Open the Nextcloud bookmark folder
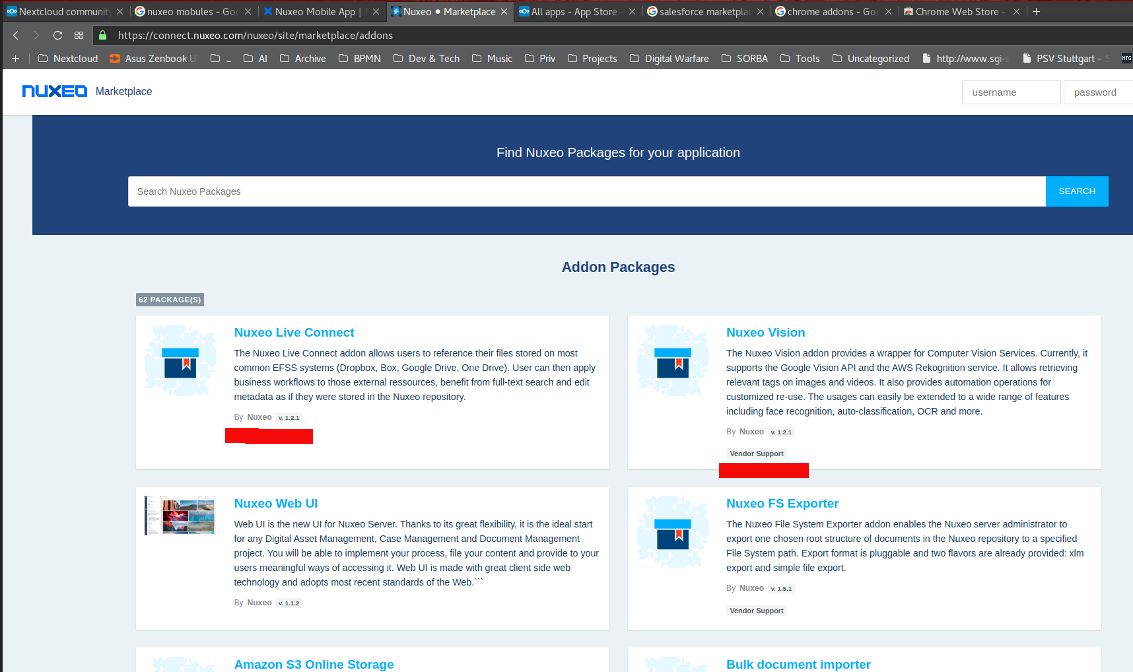 (x=68, y=59)
